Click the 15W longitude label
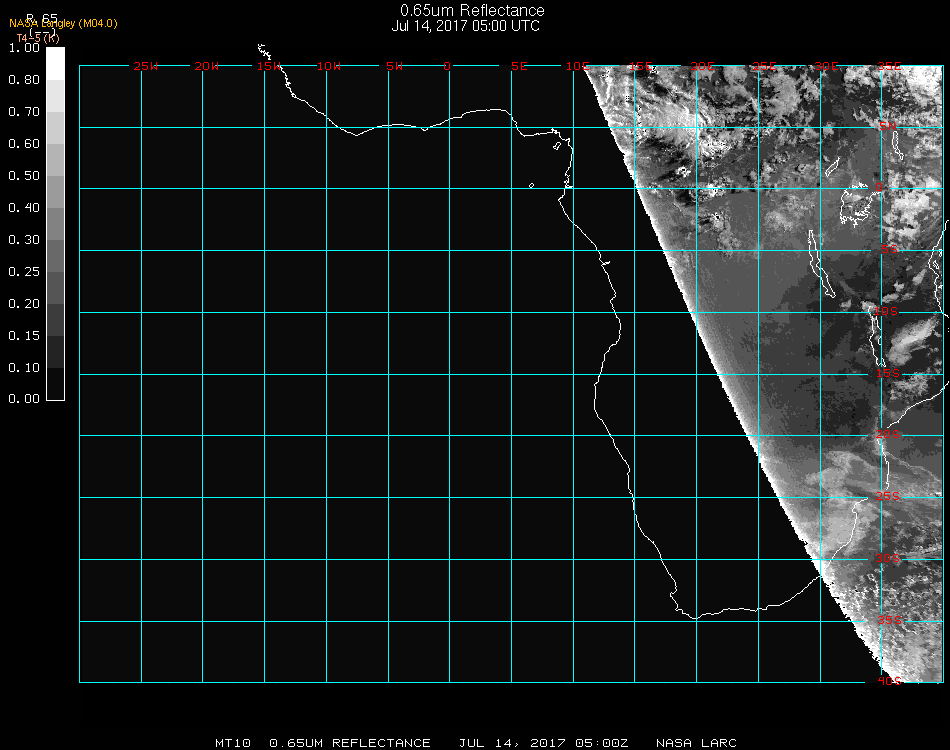The height and width of the screenshot is (750, 950). click(x=268, y=66)
